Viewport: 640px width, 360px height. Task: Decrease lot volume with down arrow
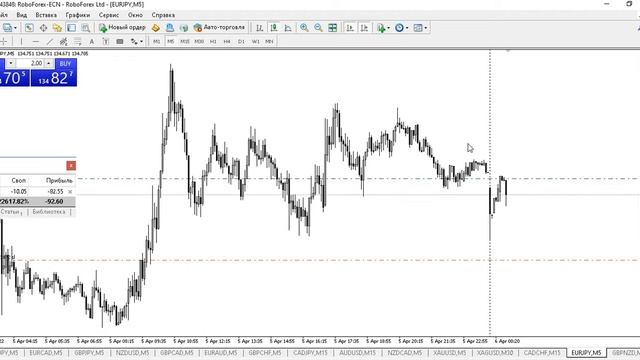coord(11,64)
